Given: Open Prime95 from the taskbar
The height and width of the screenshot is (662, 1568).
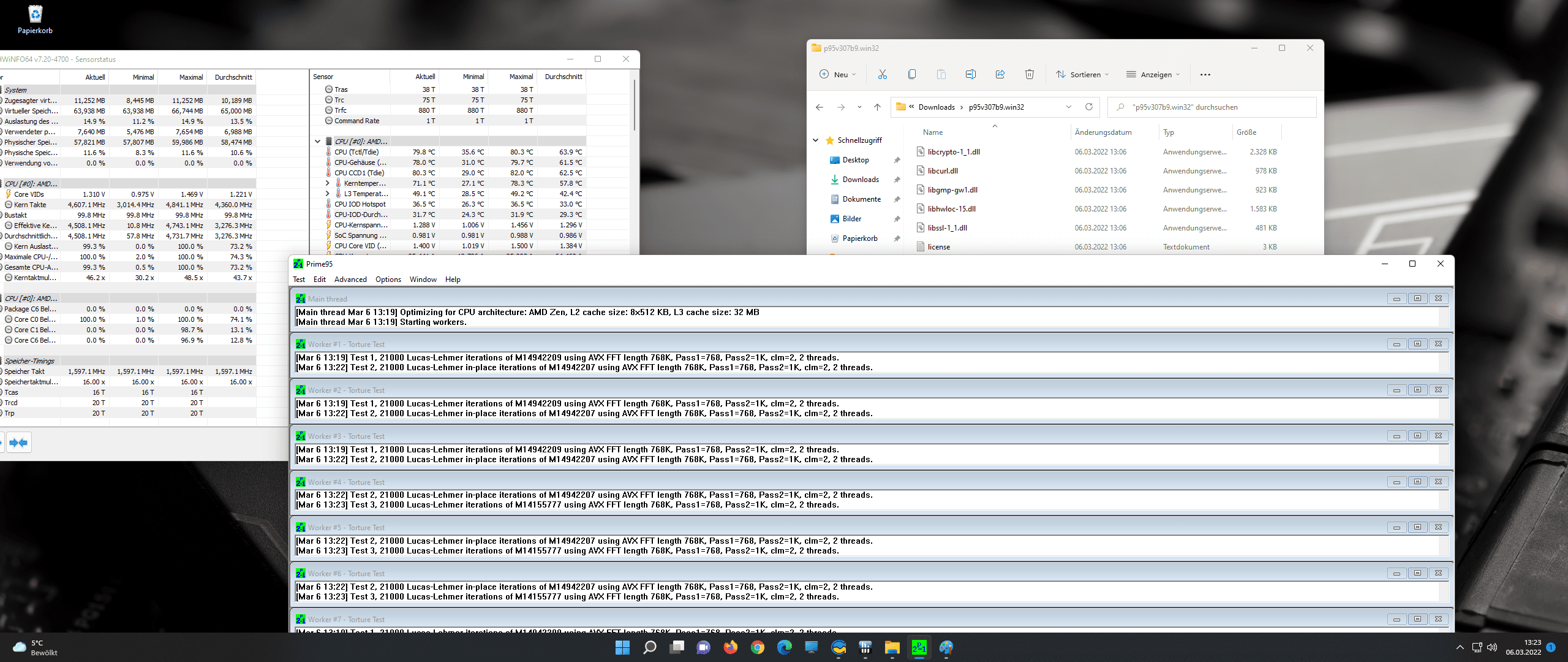Looking at the screenshot, I should (919, 647).
